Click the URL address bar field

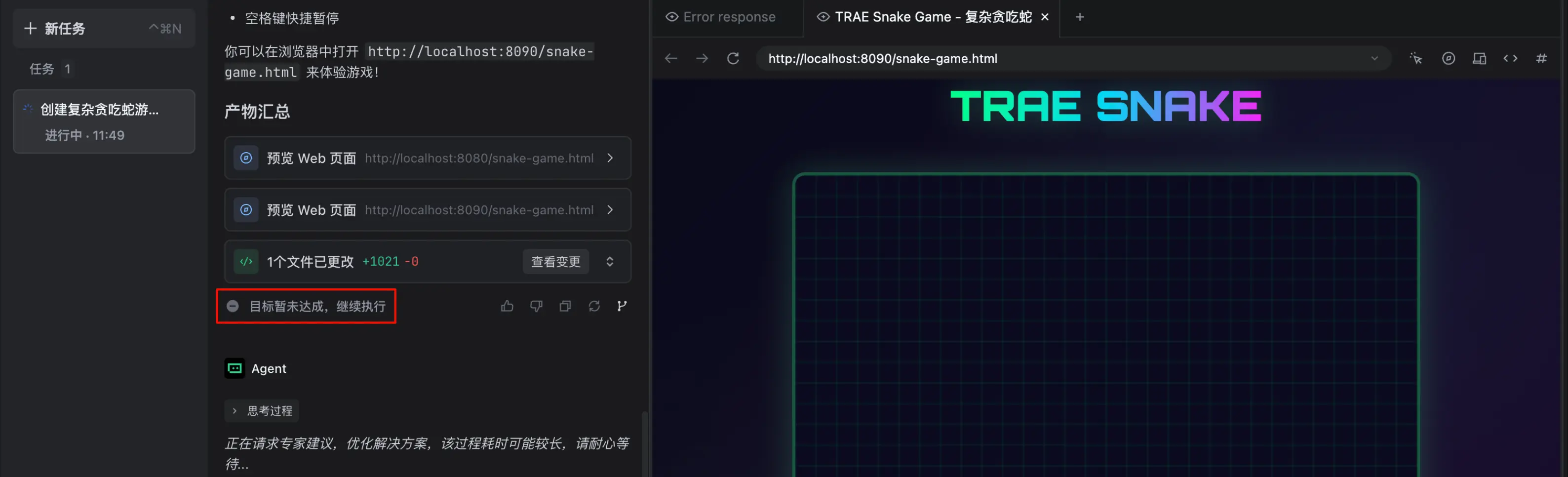1074,58
